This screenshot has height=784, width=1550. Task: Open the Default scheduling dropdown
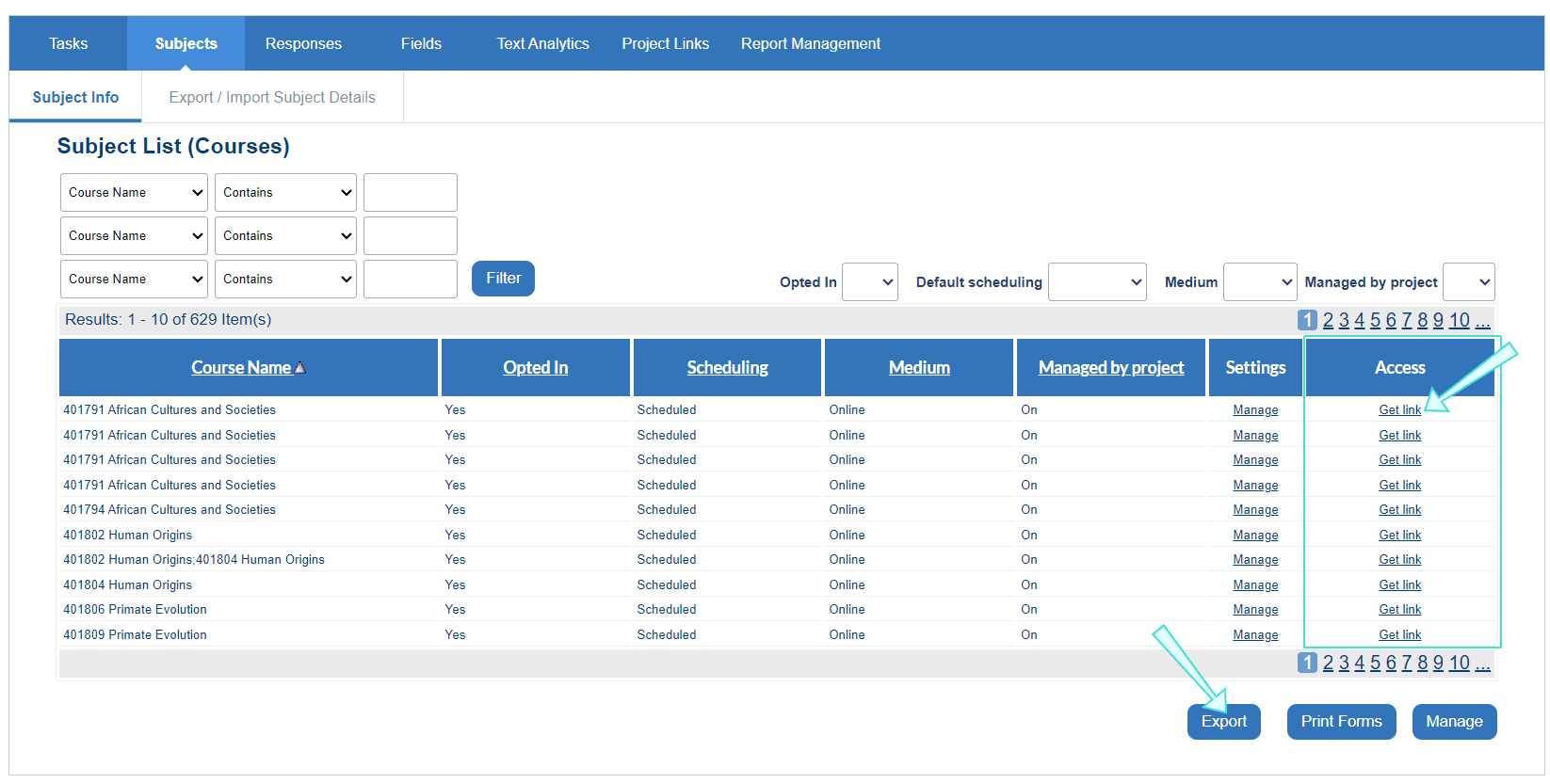pyautogui.click(x=1096, y=282)
